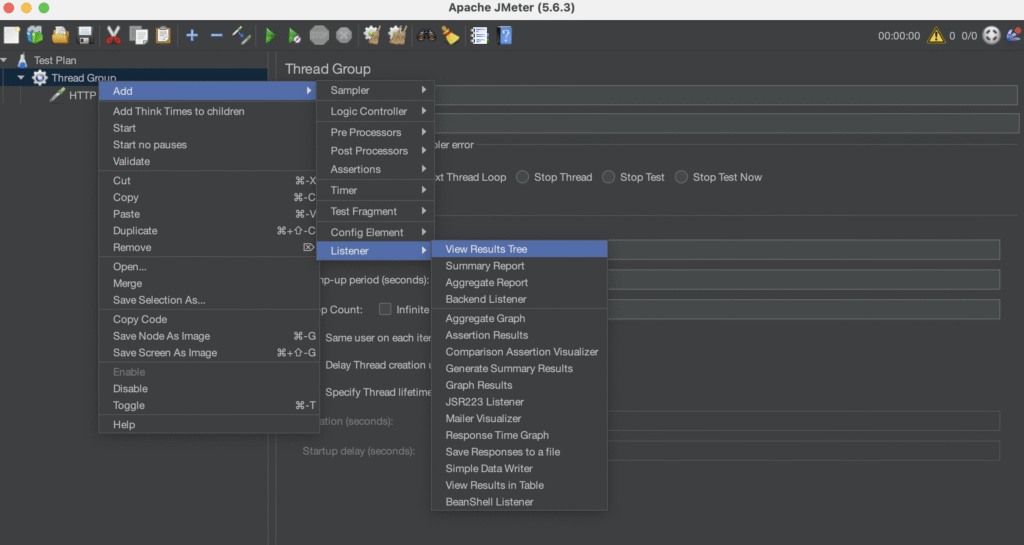Viewport: 1024px width, 545px height.
Task: Select the Stop Test Now radio button
Action: click(x=682, y=177)
